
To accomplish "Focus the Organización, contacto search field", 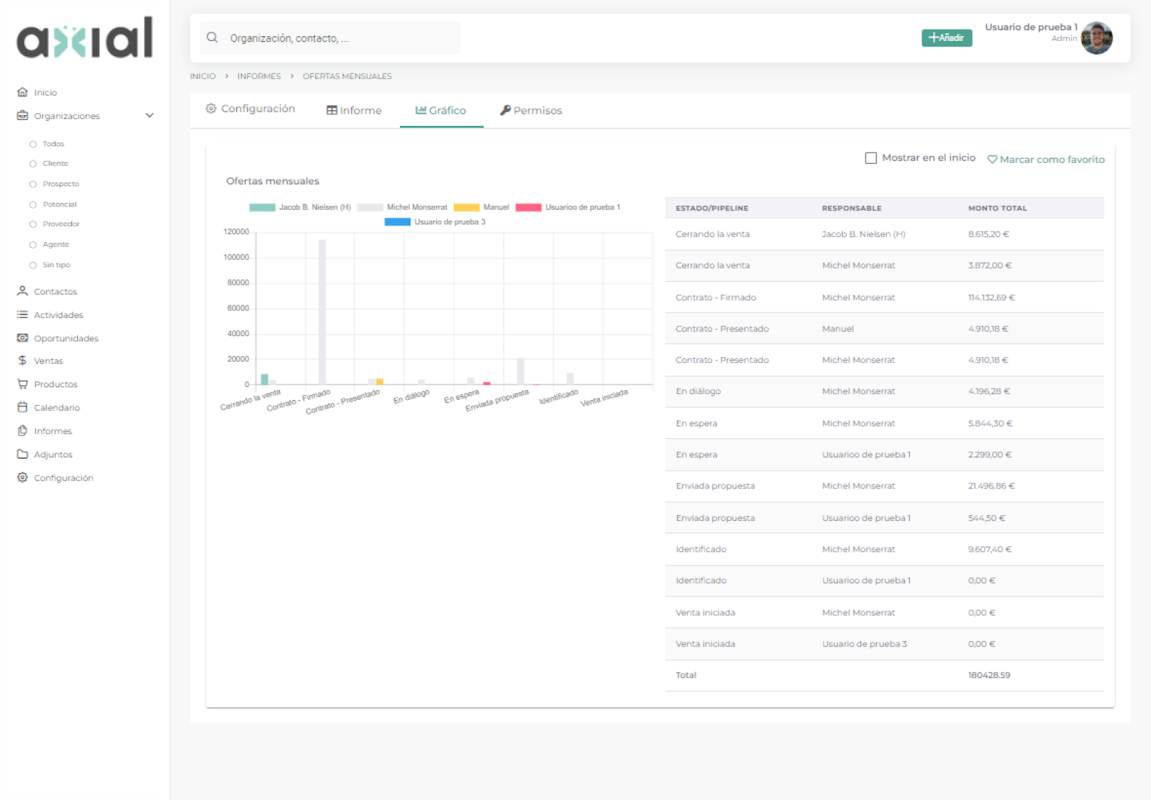I will tap(330, 38).
